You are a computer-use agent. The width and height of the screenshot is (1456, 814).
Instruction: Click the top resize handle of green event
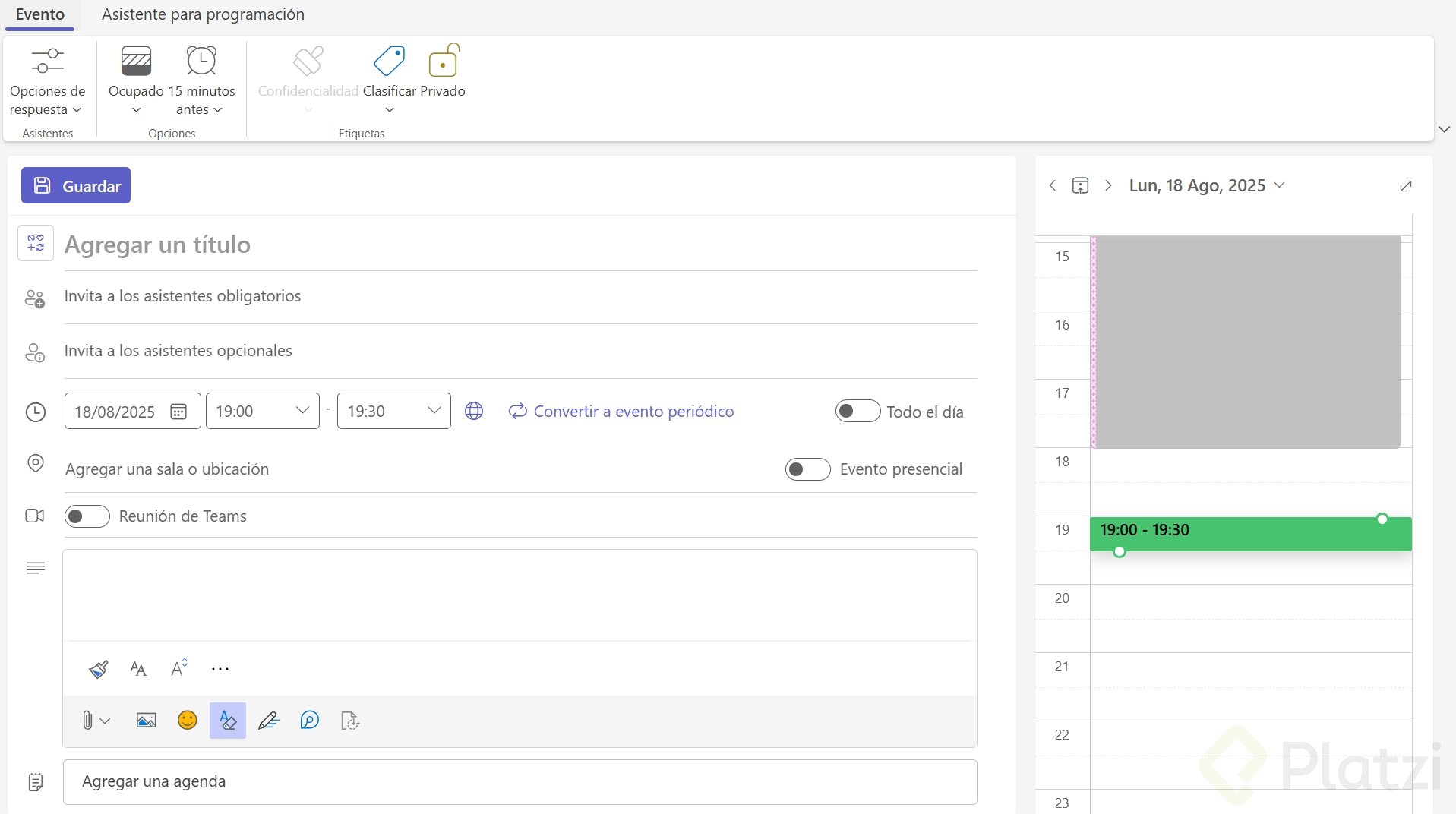coord(1382,519)
